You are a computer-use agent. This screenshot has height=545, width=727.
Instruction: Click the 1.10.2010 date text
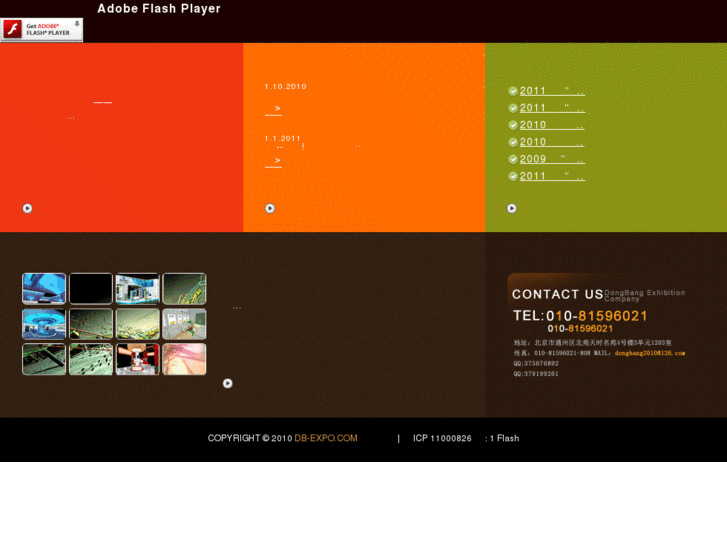pyautogui.click(x=286, y=86)
